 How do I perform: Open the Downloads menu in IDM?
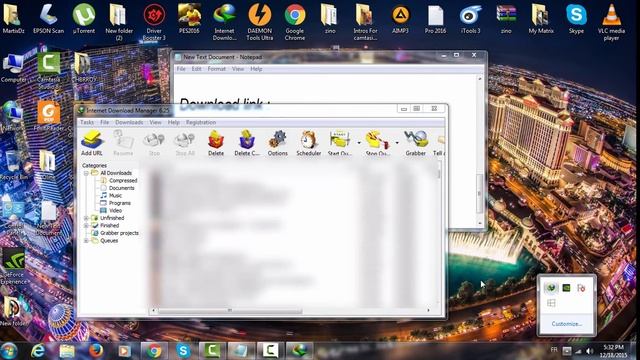(129, 122)
